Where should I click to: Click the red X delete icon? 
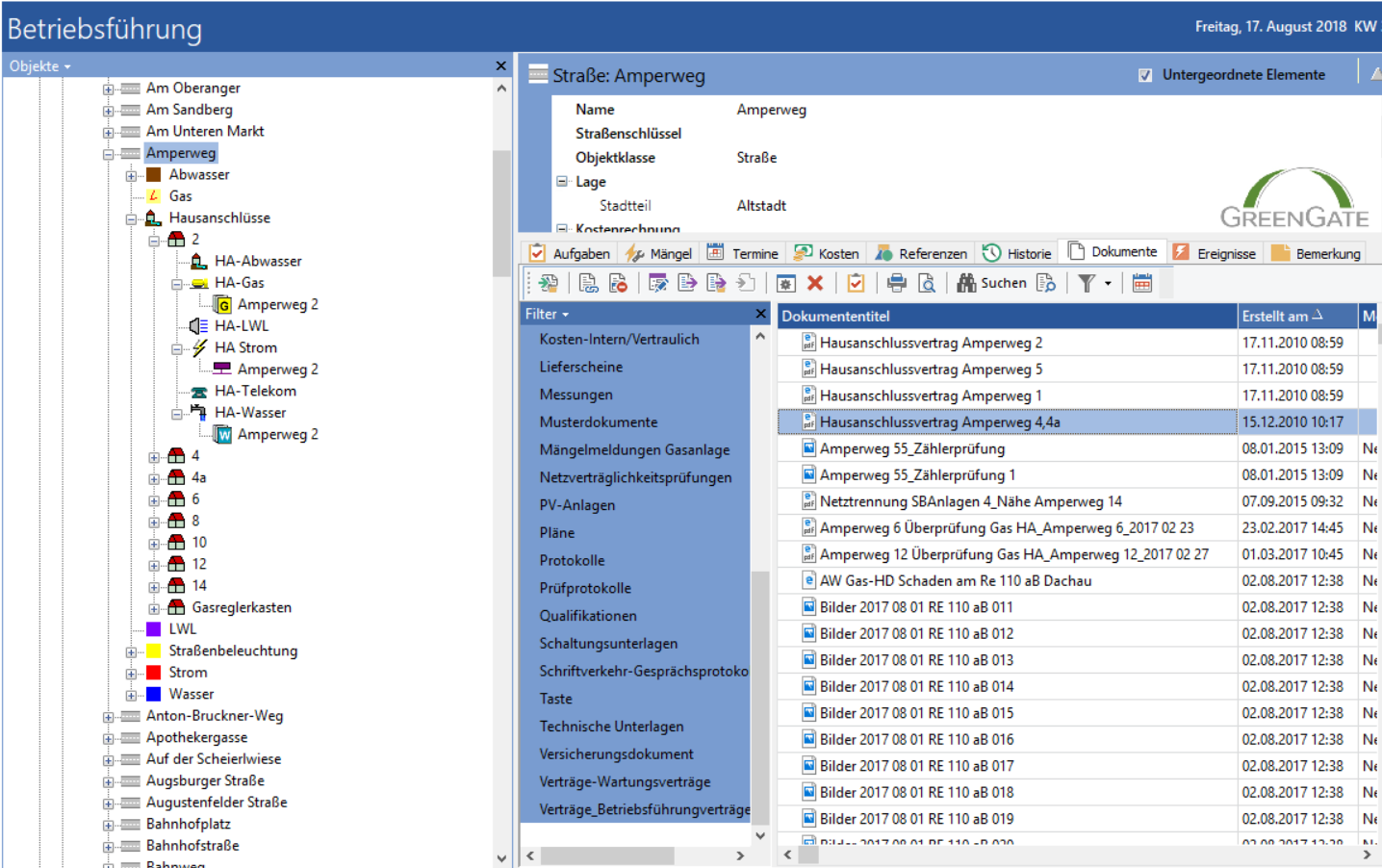(815, 283)
